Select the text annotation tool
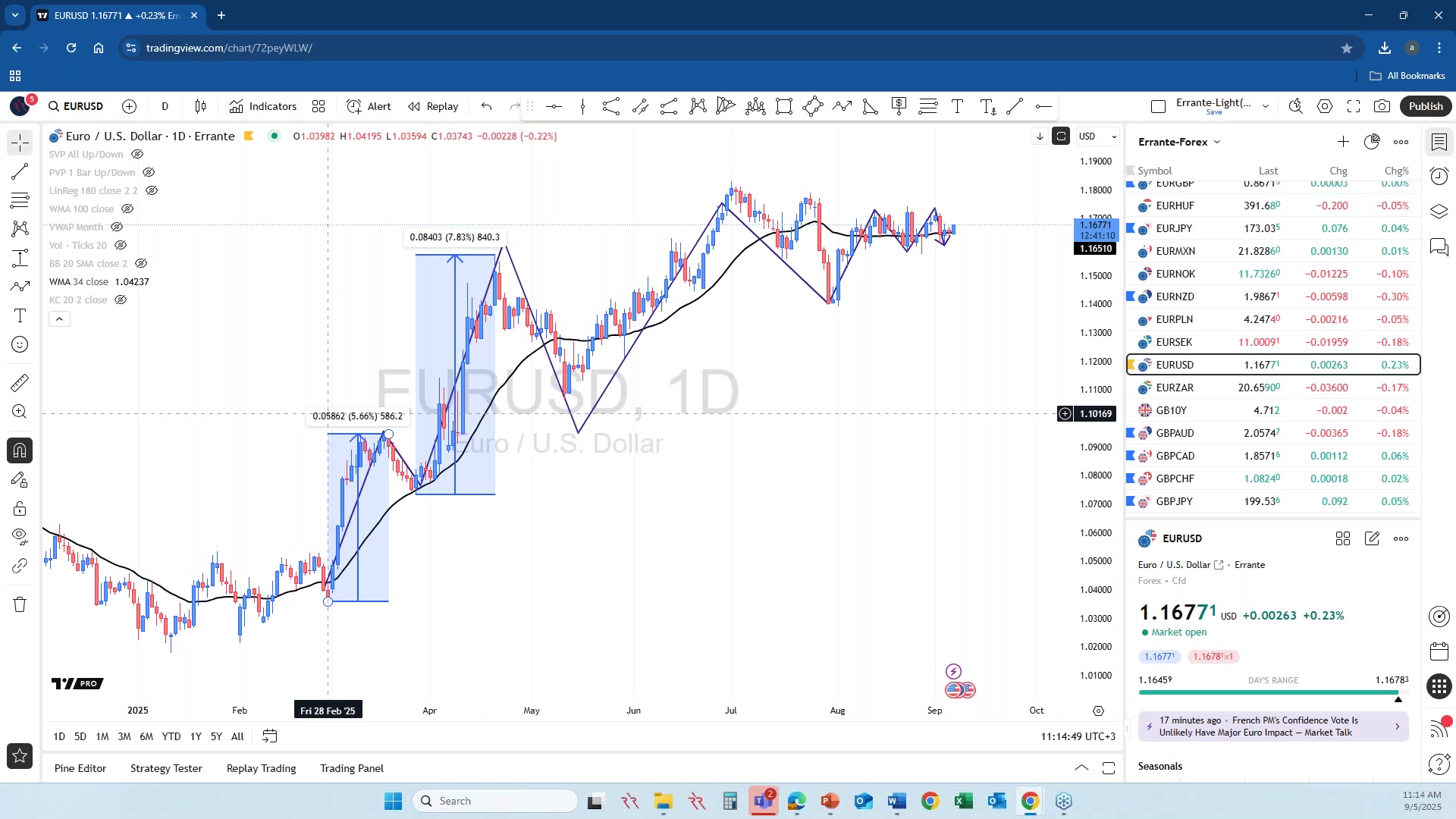1456x819 pixels. coord(20,315)
